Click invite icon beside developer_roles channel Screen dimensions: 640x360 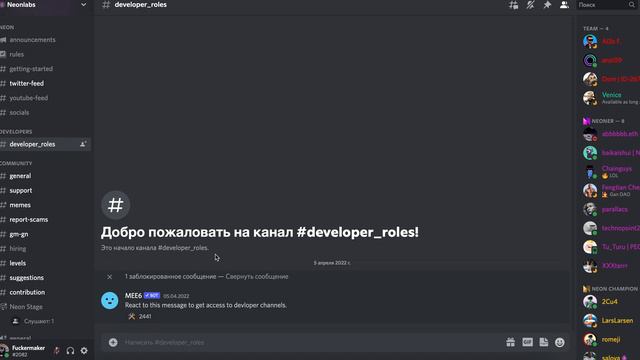click(x=83, y=144)
